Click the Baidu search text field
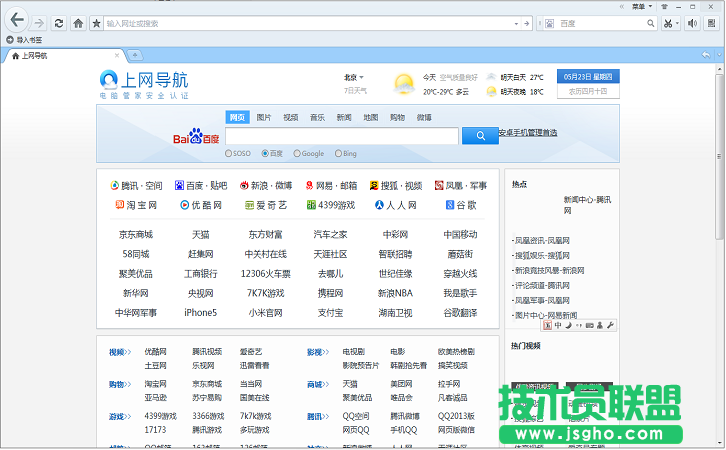 coord(342,136)
